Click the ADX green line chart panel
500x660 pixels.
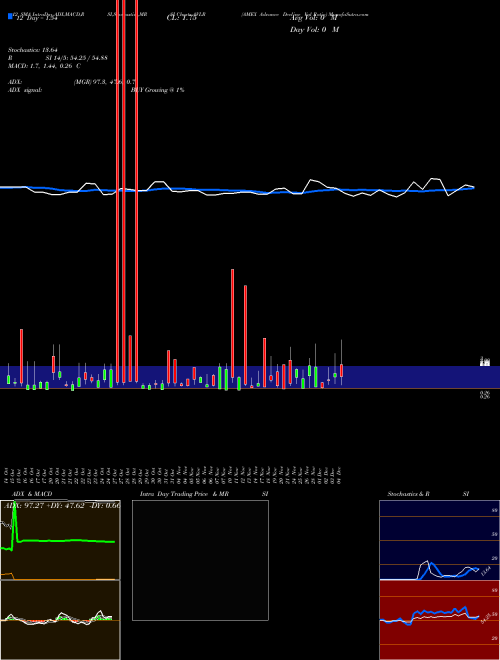pyautogui.click(x=60, y=540)
